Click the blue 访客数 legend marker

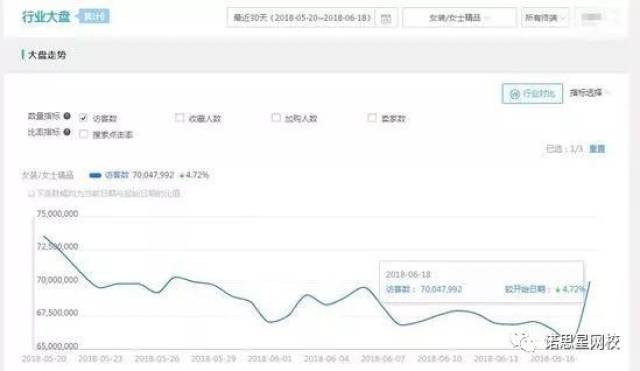(x=95, y=175)
